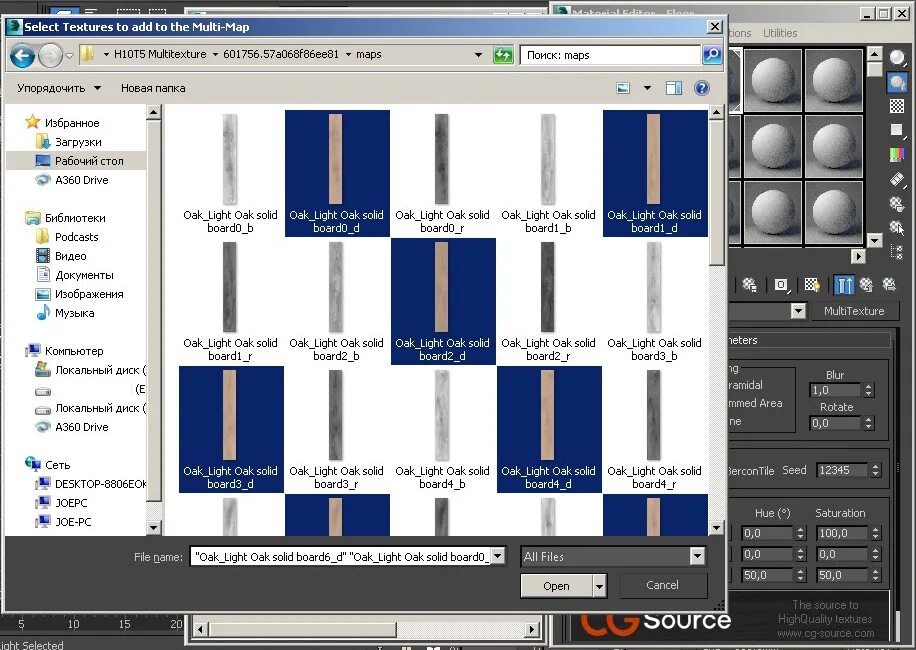Click the 601756.57a068f86ee81 breadcrumb folder
This screenshot has height=650, width=916.
(x=281, y=54)
